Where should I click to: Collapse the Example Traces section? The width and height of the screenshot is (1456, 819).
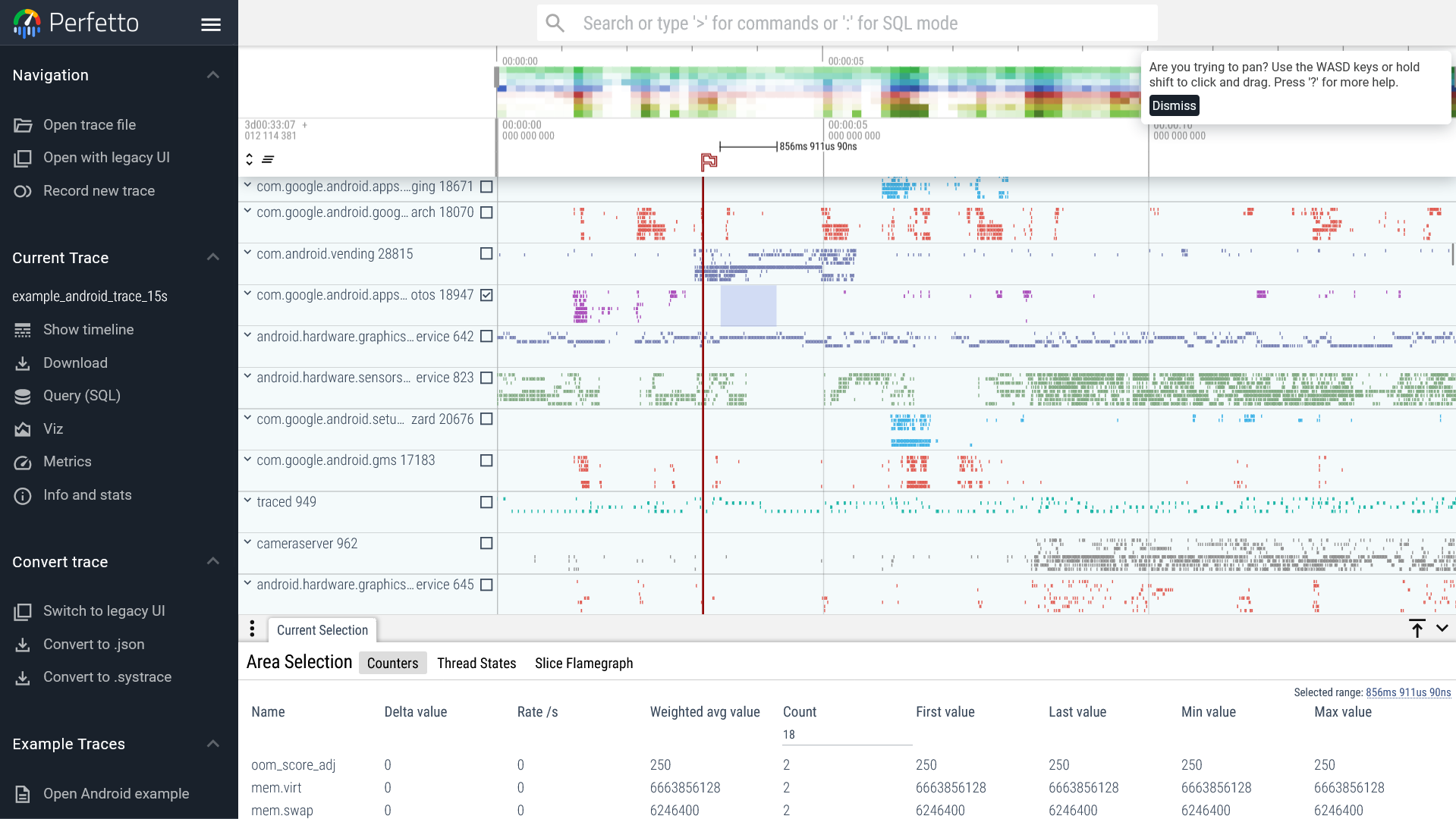tap(213, 744)
